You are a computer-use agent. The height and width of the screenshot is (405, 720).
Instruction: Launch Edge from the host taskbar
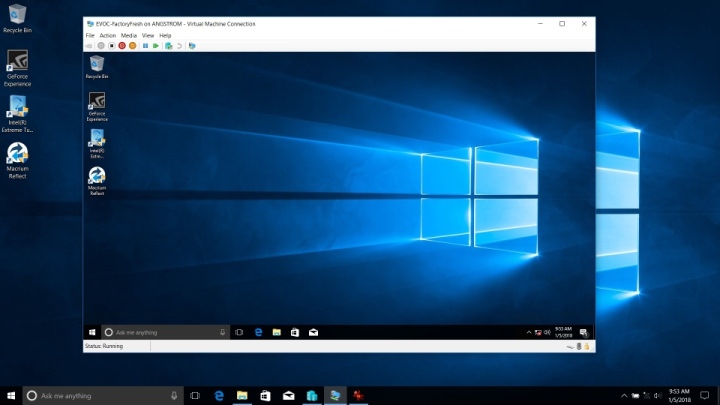[219, 395]
